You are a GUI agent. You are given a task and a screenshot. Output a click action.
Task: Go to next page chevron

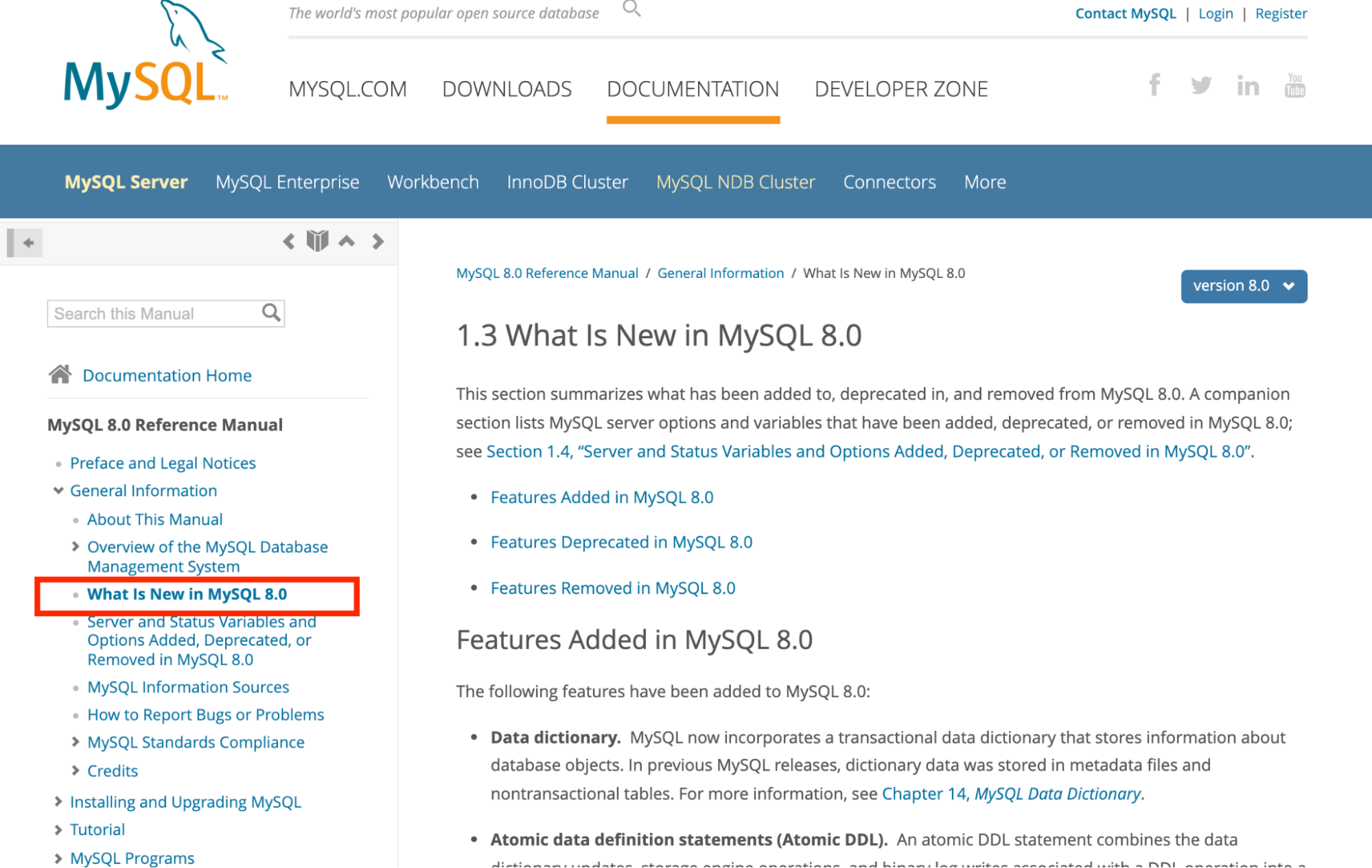[x=377, y=242]
